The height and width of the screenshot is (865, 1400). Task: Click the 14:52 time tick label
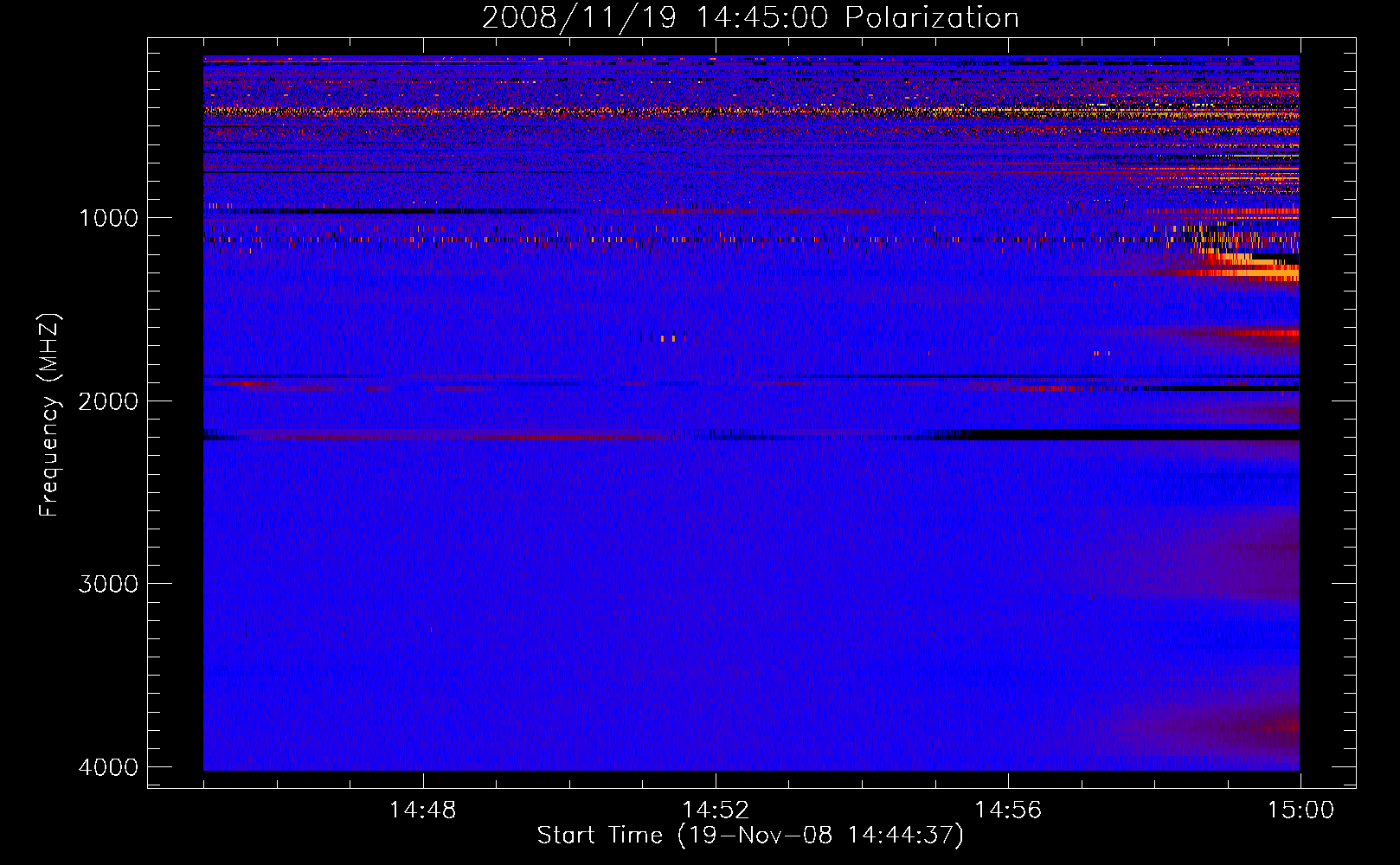coord(715,811)
